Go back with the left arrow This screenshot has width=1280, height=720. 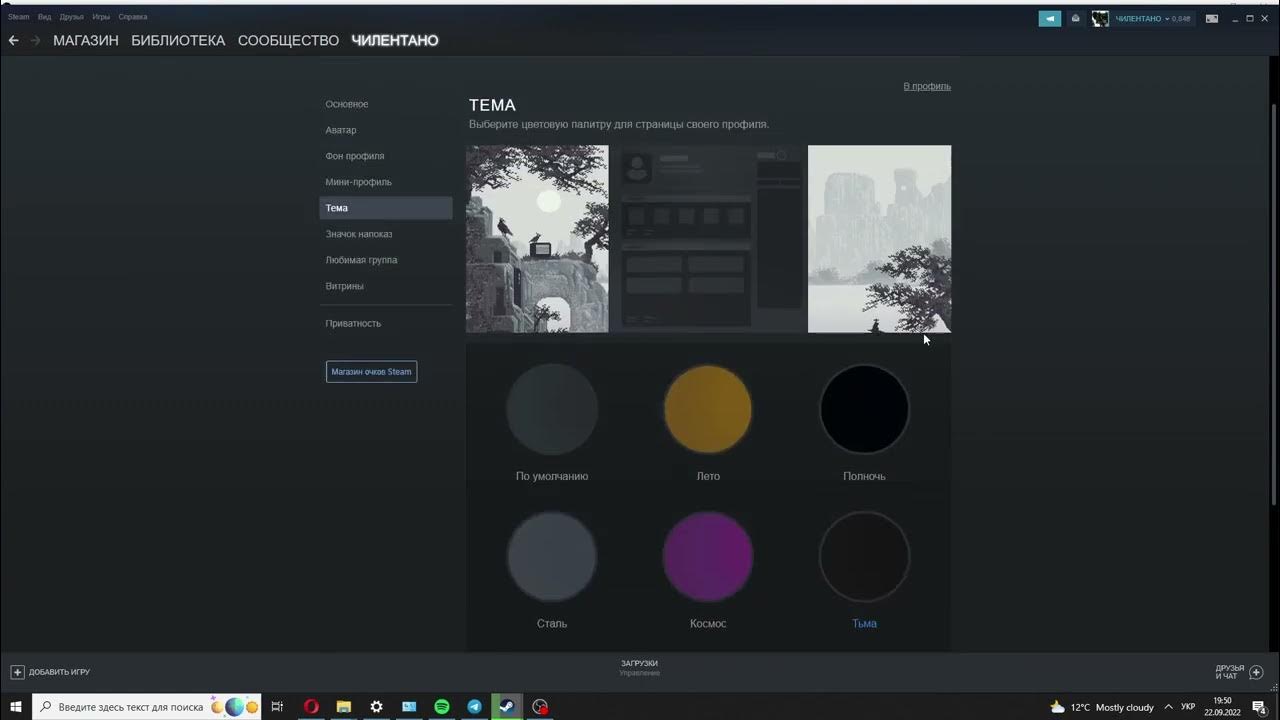coord(13,41)
